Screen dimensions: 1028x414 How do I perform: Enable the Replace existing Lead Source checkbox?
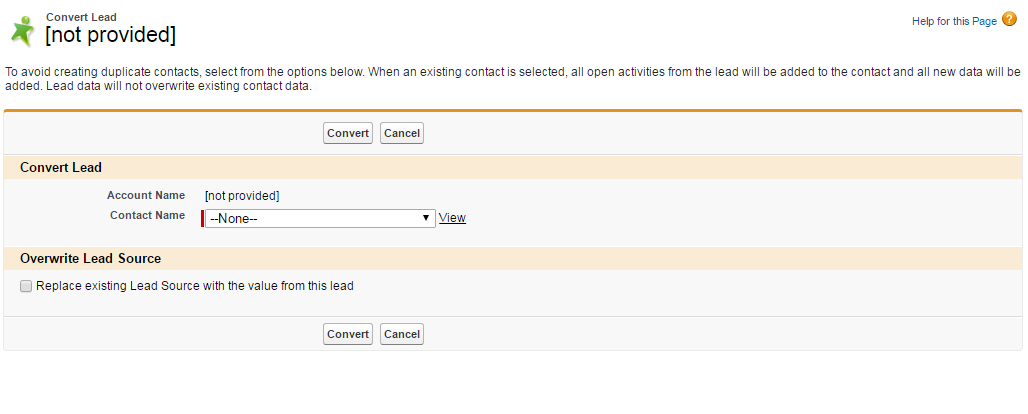click(x=26, y=286)
